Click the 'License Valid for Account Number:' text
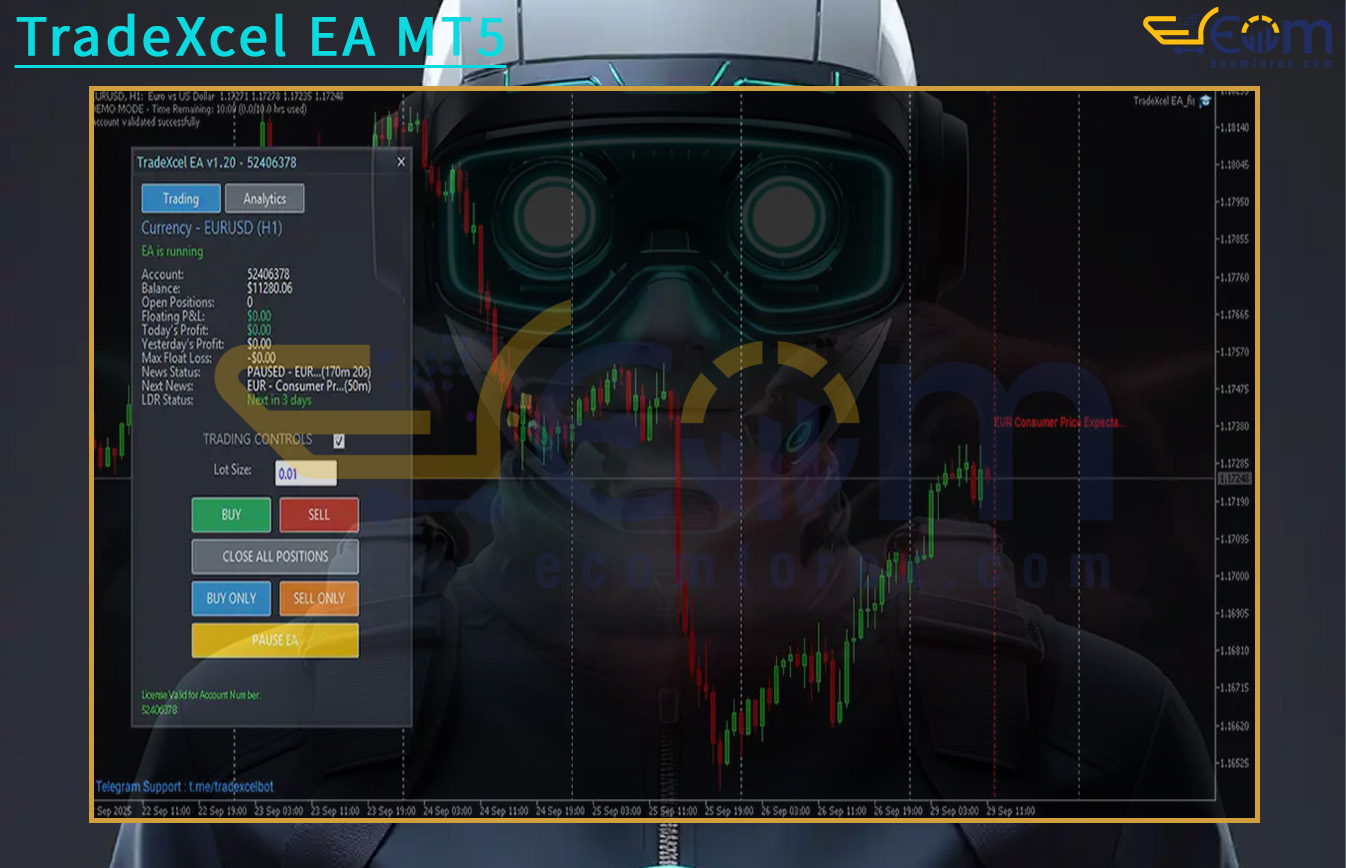 point(201,694)
